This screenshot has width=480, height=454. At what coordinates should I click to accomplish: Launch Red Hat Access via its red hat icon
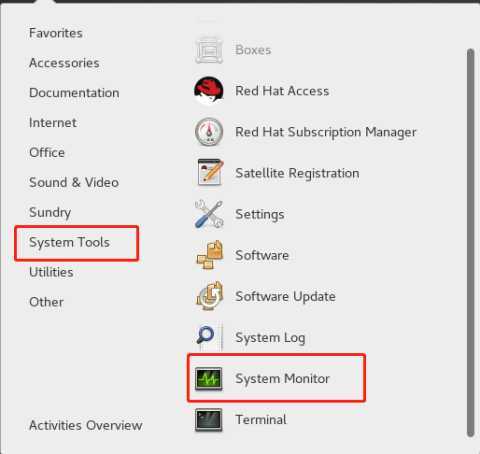point(209,91)
